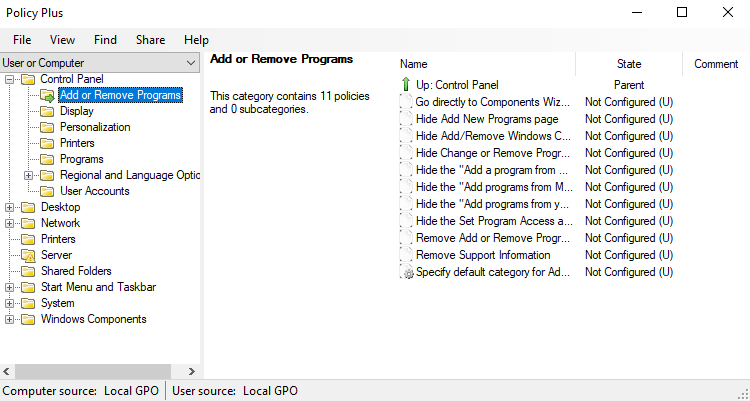Click the tree scrollbar right arrow
This screenshot has width=750, height=401.
[x=192, y=371]
